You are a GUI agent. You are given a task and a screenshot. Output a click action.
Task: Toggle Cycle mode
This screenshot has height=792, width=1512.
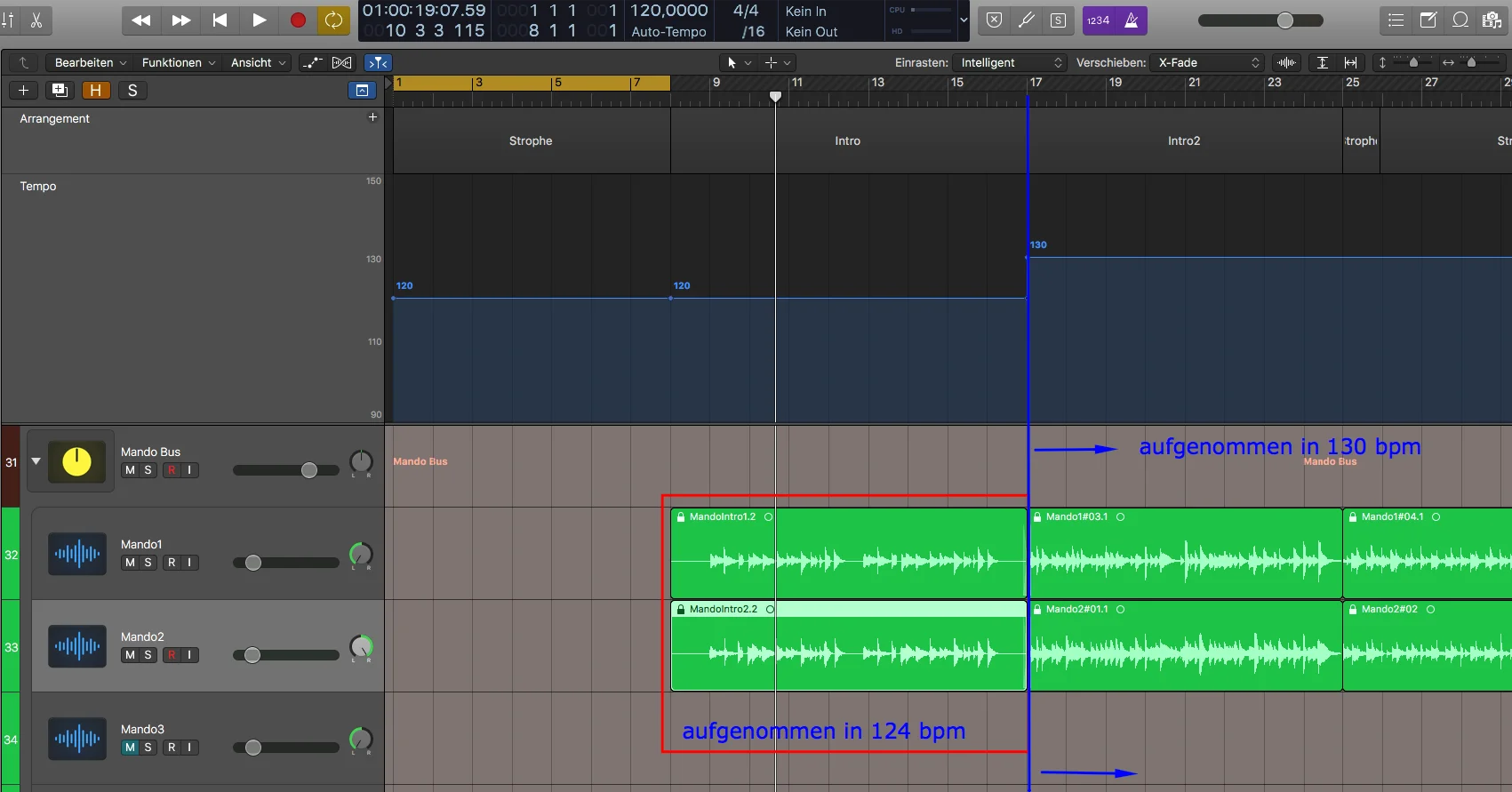pyautogui.click(x=333, y=20)
